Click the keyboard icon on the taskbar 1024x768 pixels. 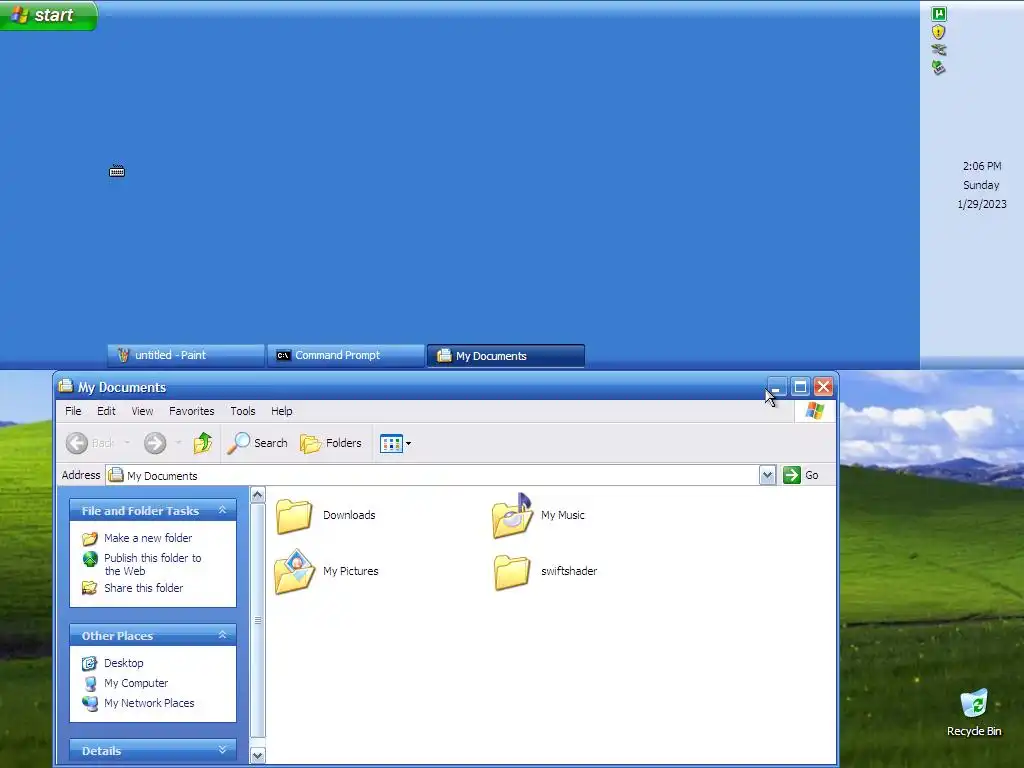click(x=117, y=171)
